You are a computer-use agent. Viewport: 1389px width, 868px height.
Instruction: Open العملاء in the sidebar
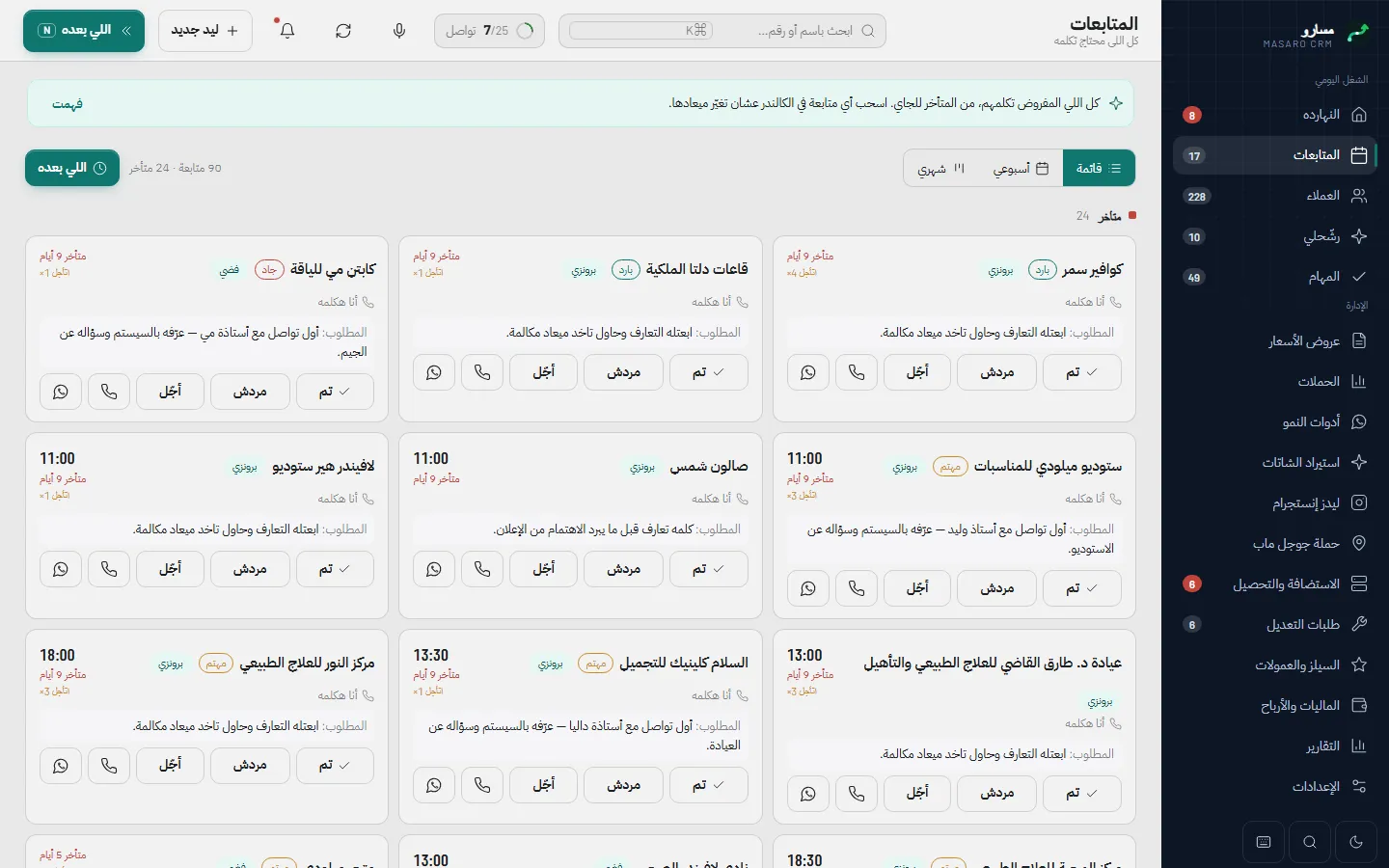pyautogui.click(x=1275, y=196)
